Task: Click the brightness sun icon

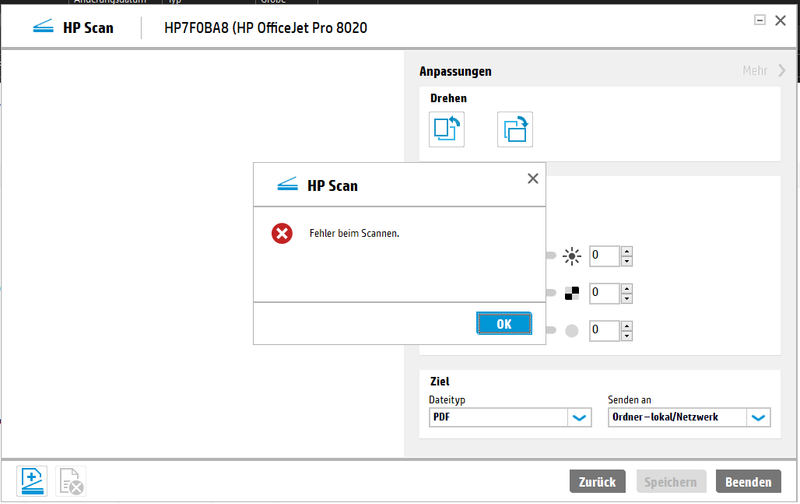Action: pyautogui.click(x=572, y=256)
